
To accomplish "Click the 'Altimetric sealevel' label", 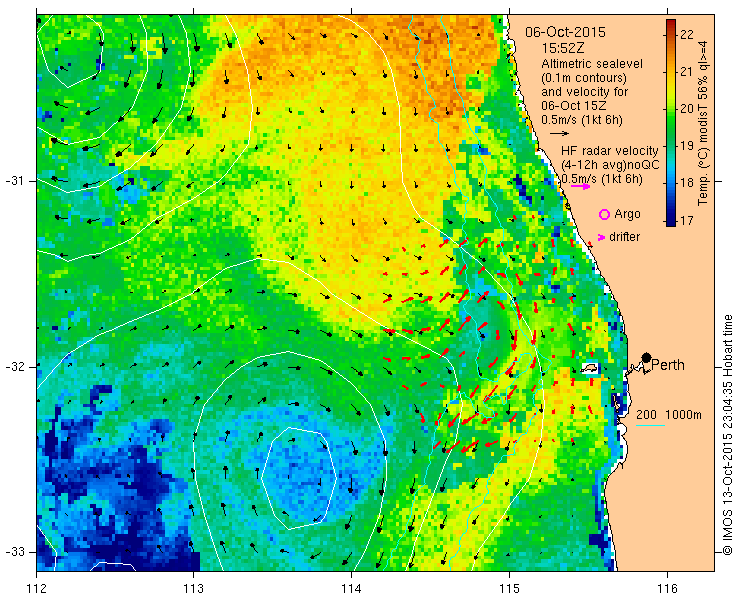I will tap(592, 64).
